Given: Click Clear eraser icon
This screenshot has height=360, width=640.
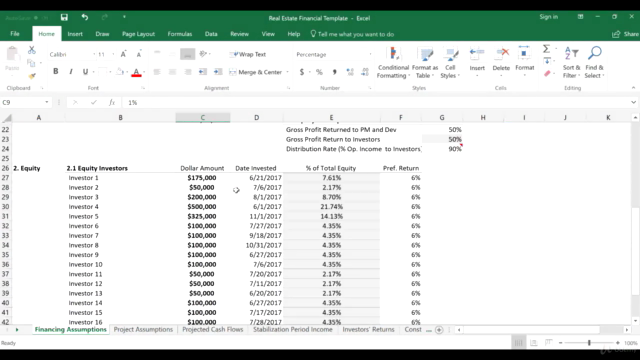Looking at the screenshot, I should [547, 74].
